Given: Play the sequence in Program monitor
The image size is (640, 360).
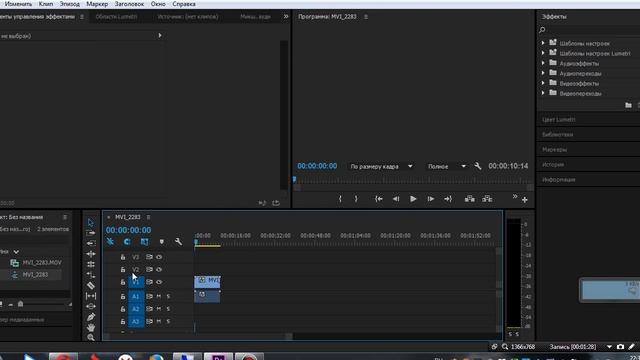Looking at the screenshot, I should tap(413, 199).
